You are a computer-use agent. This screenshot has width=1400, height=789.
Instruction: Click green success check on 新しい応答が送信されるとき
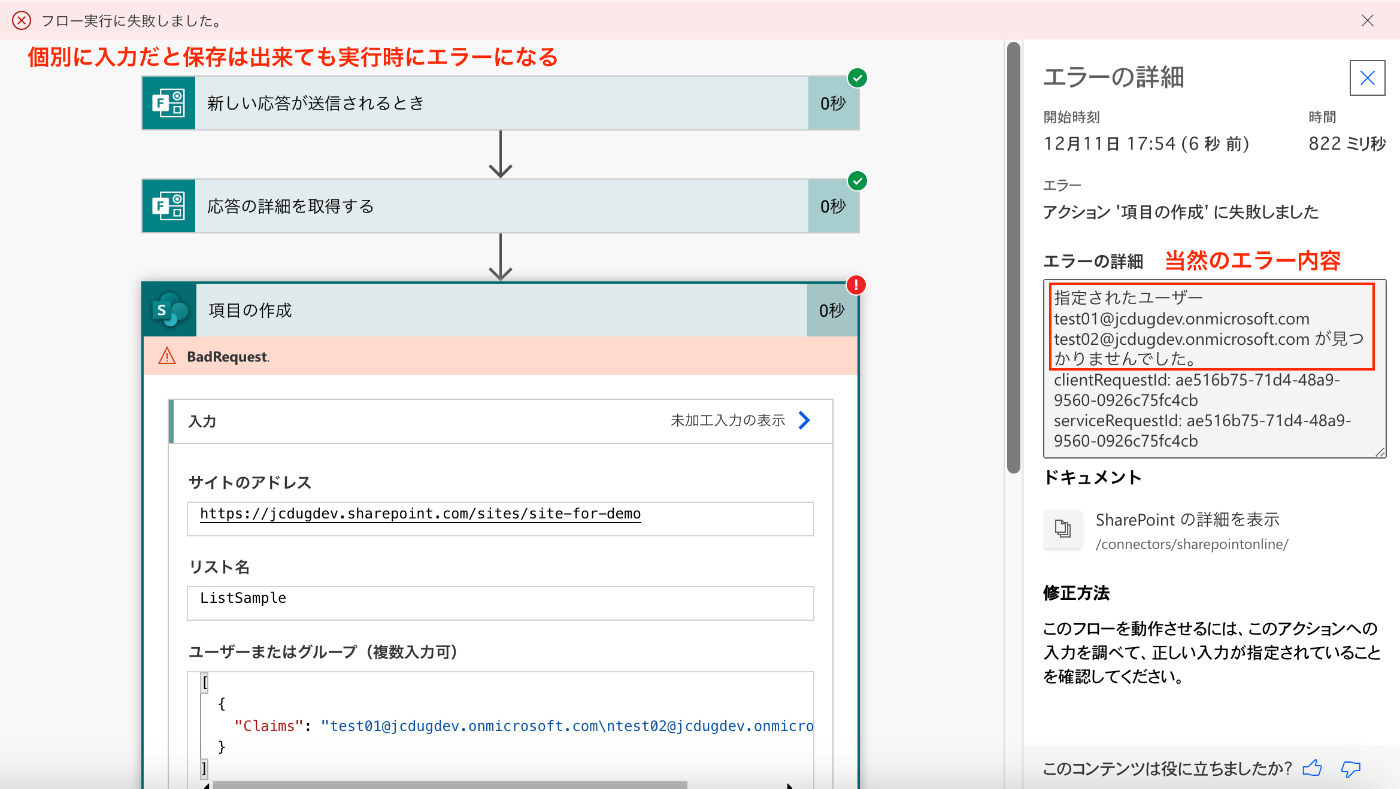[857, 78]
